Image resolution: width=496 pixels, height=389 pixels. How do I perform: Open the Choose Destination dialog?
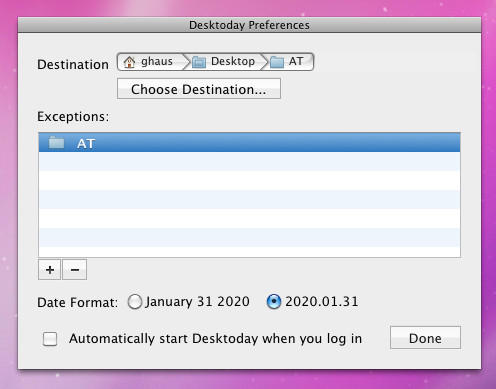pos(199,89)
